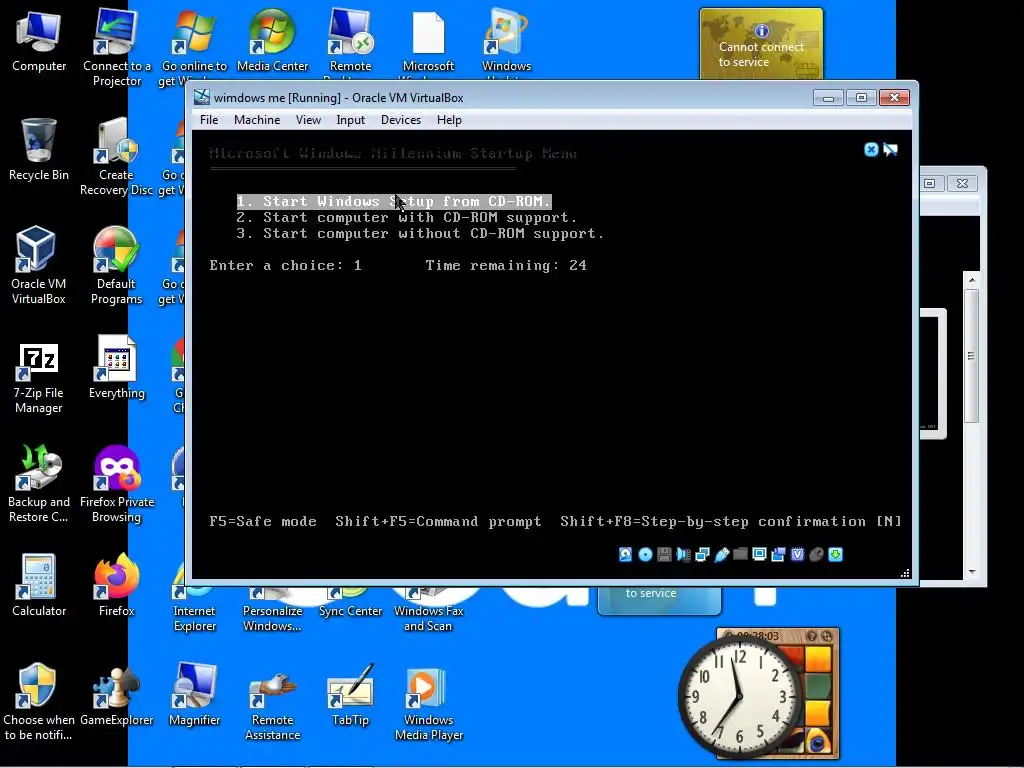Open the Machine menu
Viewport: 1024px width, 768px height.
click(x=257, y=120)
